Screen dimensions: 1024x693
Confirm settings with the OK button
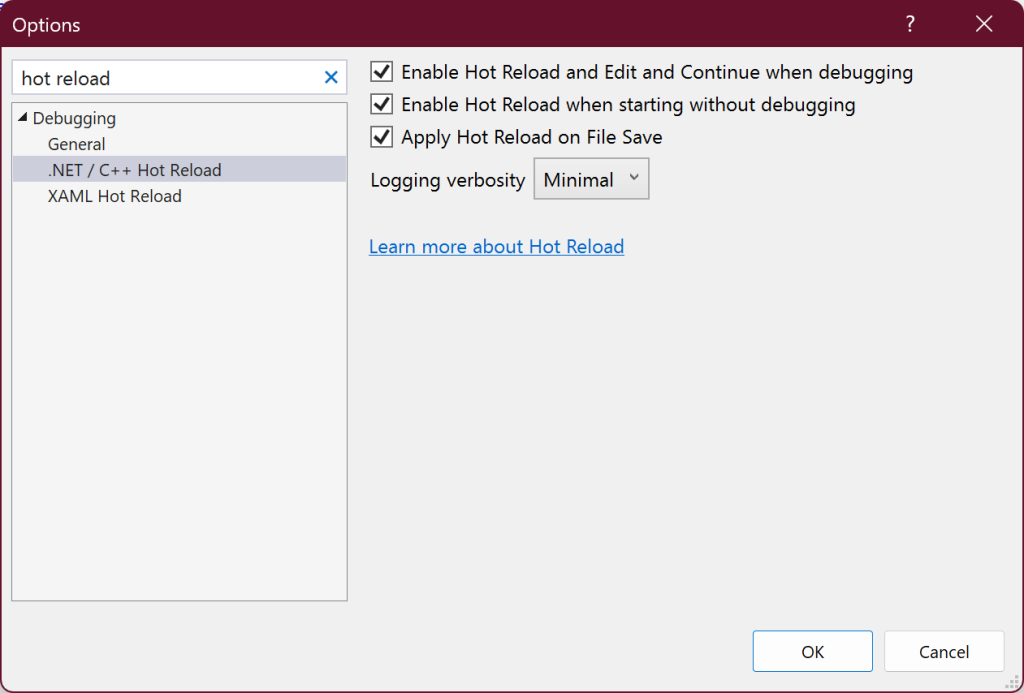click(x=812, y=651)
